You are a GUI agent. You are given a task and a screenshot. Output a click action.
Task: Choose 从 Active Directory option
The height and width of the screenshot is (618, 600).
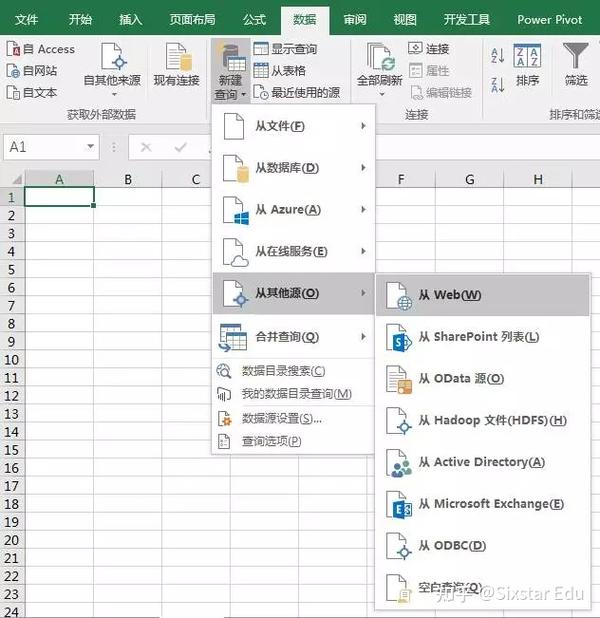(x=483, y=462)
